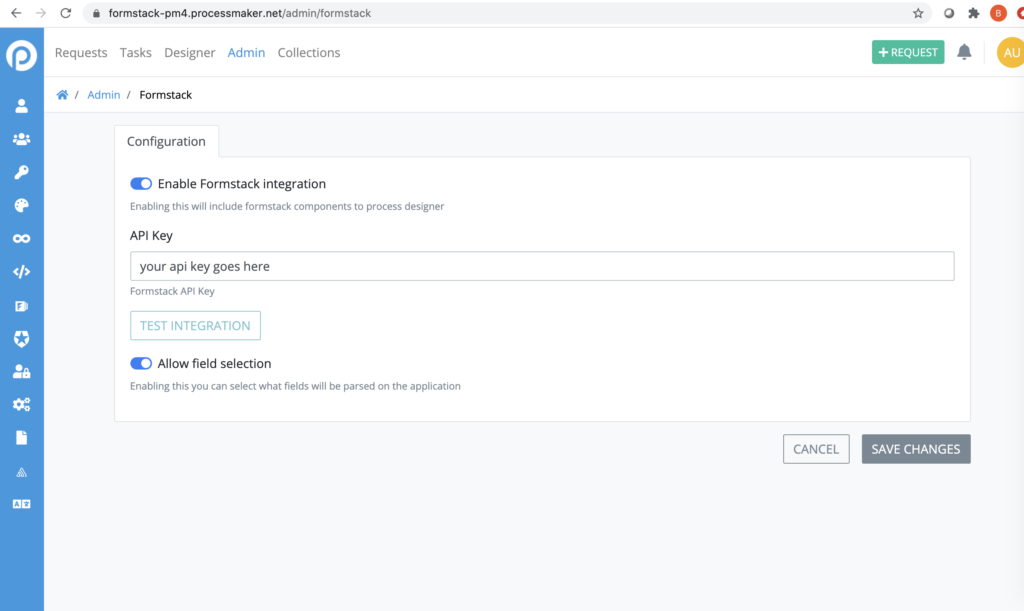The height and width of the screenshot is (611, 1024).
Task: Open Groups via the people sidebar icon
Action: point(22,139)
